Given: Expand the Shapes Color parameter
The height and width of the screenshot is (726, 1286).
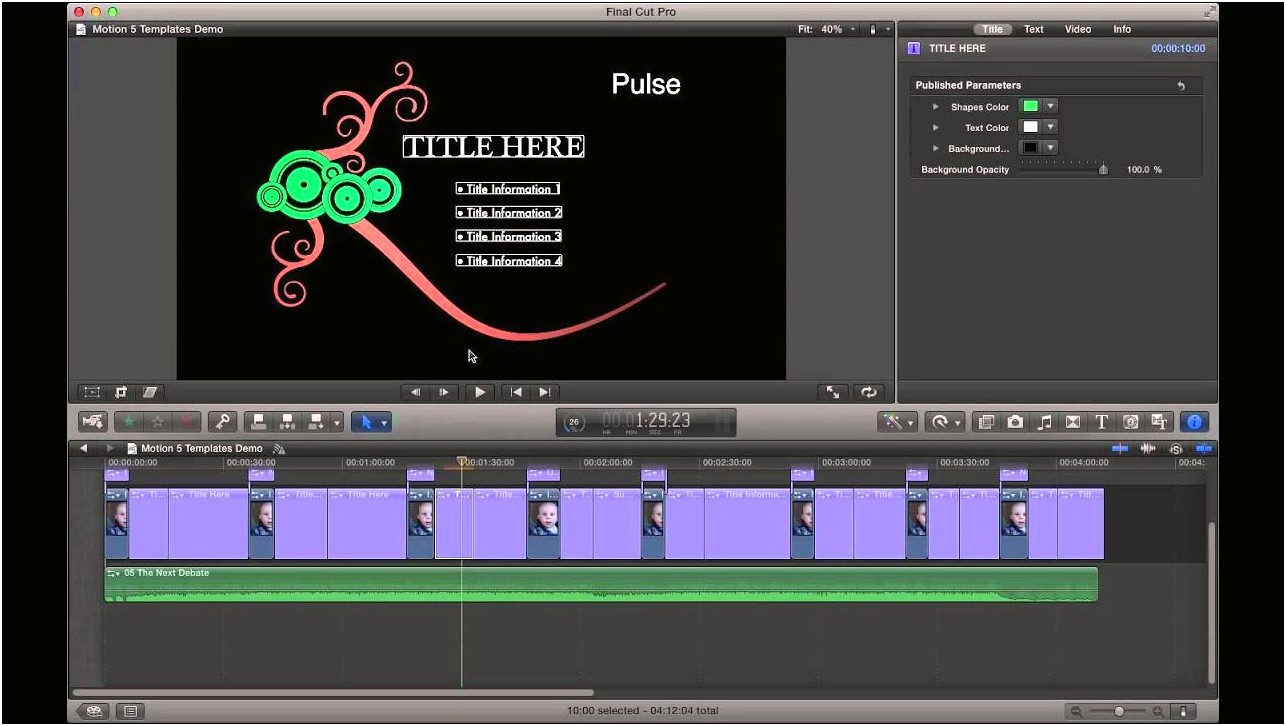Looking at the screenshot, I should (x=936, y=107).
